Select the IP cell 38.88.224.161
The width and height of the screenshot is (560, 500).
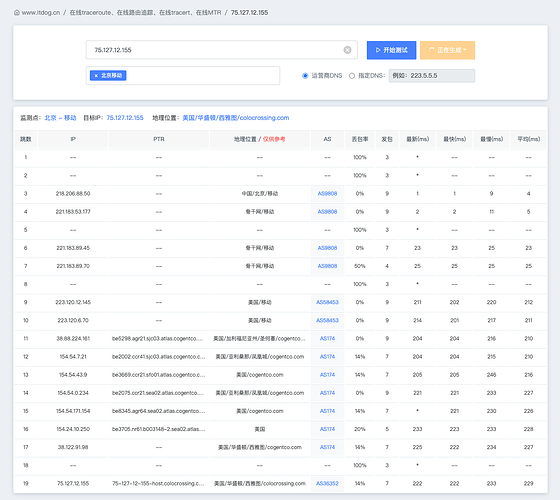tap(73, 339)
